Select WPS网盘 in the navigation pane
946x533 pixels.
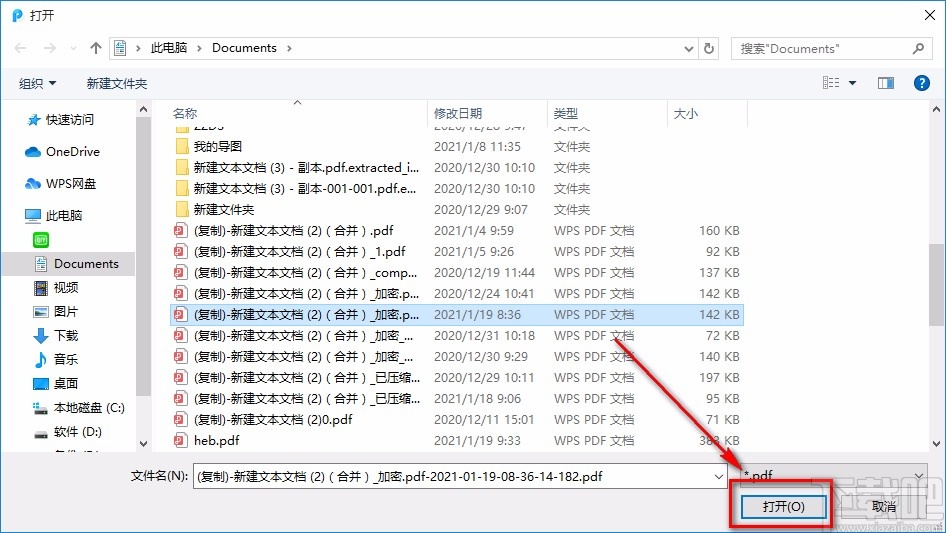61,184
